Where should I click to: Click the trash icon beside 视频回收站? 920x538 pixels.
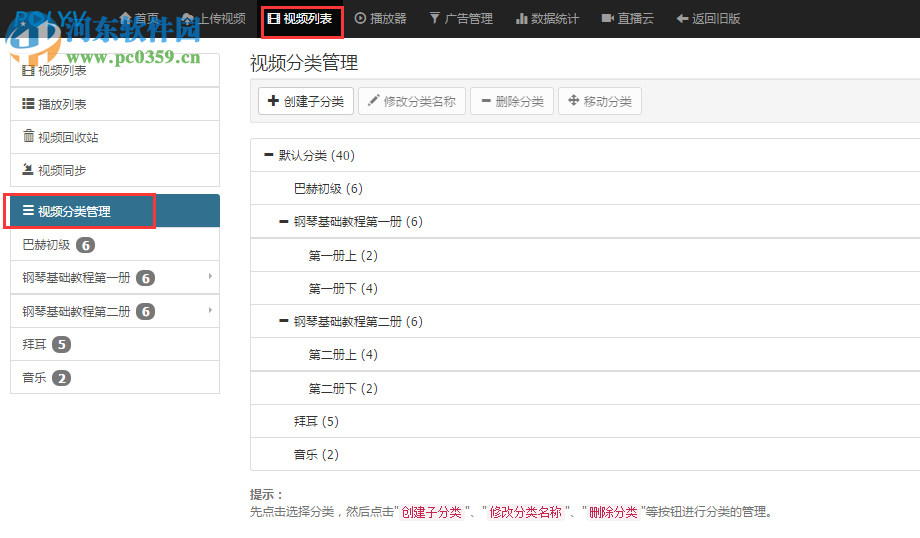pos(28,136)
